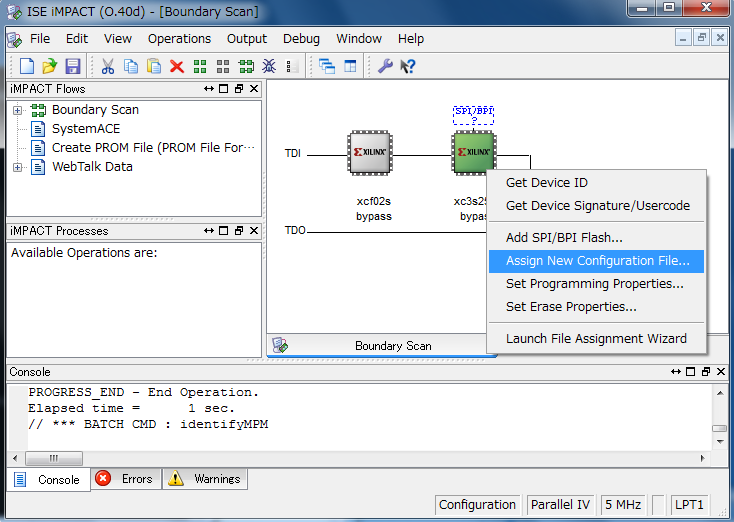Choose Set Programming Properties

click(596, 284)
